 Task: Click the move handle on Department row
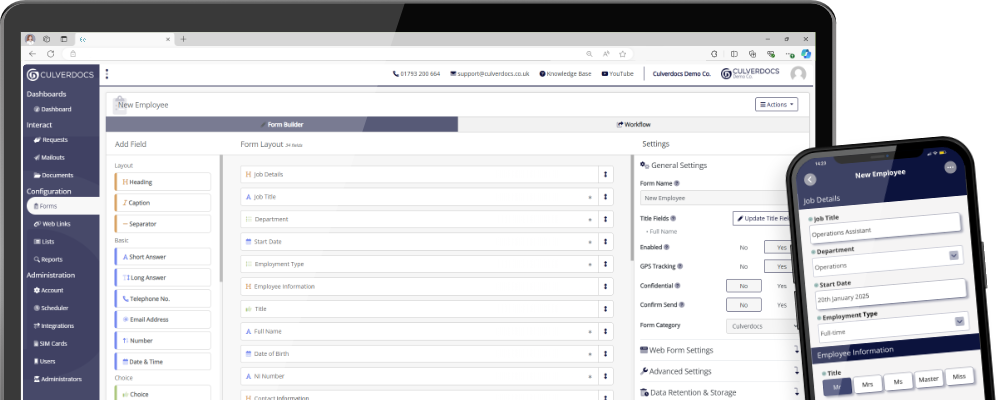click(606, 219)
